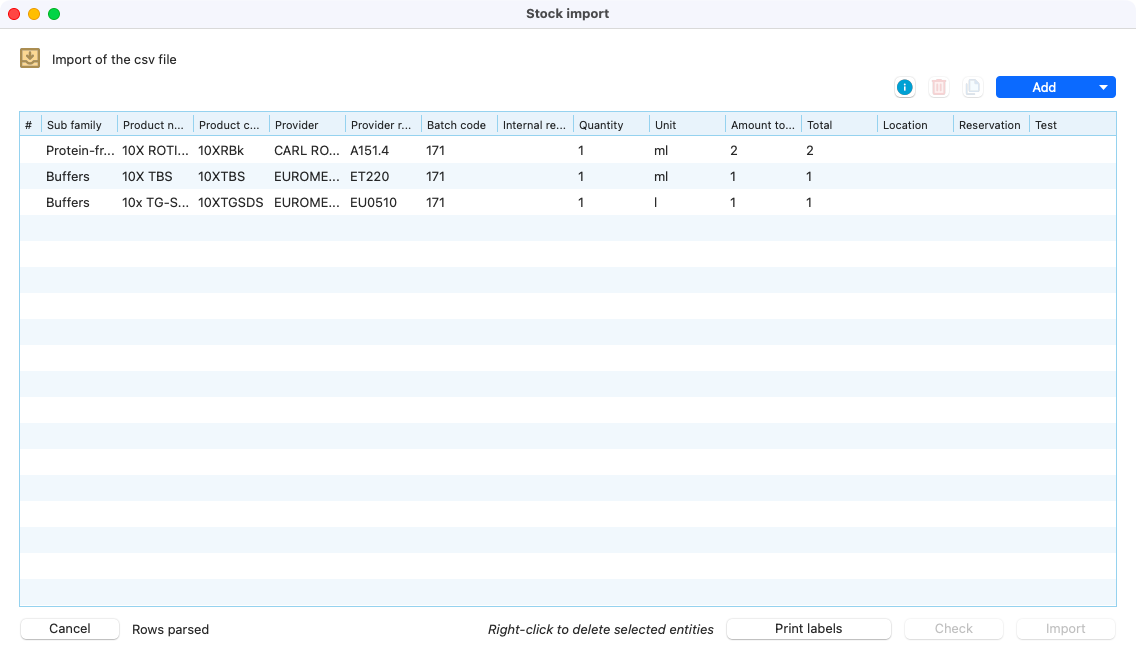Click the Rows parsed status text
The image size is (1136, 658).
[170, 630]
